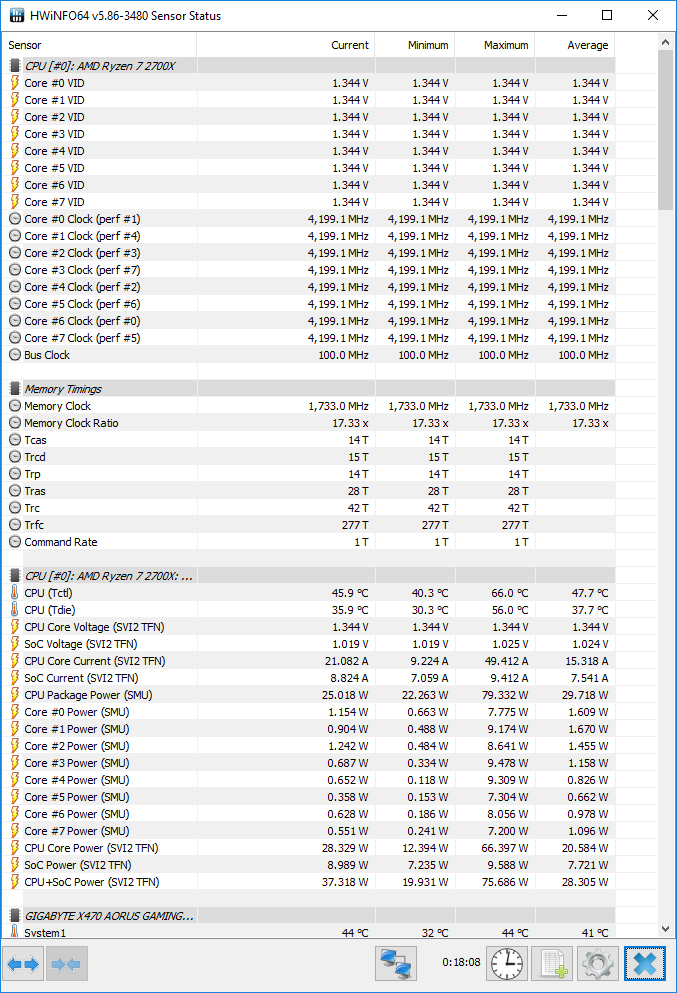This screenshot has height=993, width=677.
Task: Select Core #6 Clock (perf #0) row
Action: [x=308, y=321]
